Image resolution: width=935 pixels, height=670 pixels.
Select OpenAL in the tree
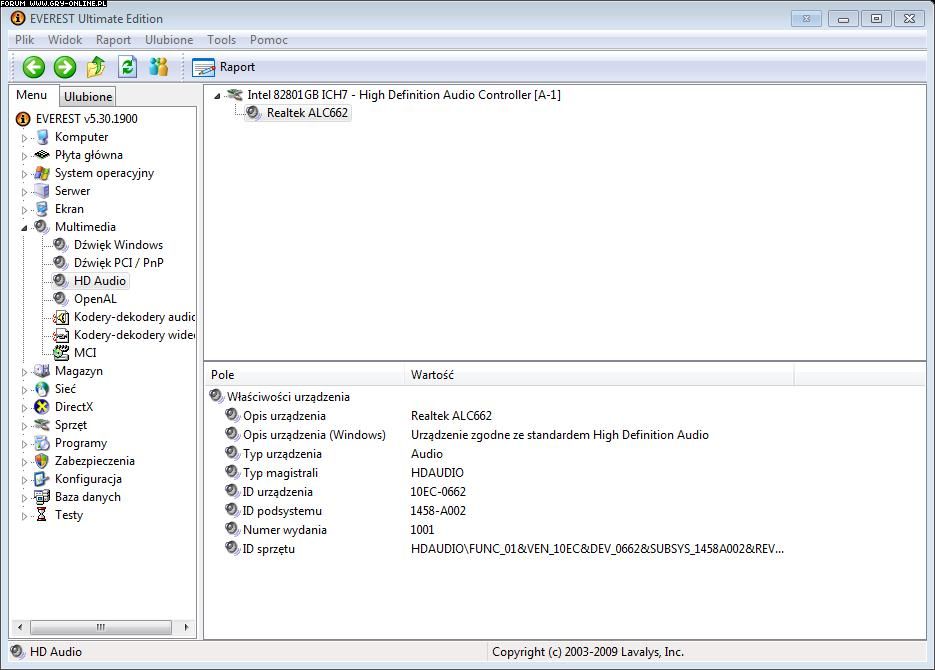pyautogui.click(x=95, y=299)
